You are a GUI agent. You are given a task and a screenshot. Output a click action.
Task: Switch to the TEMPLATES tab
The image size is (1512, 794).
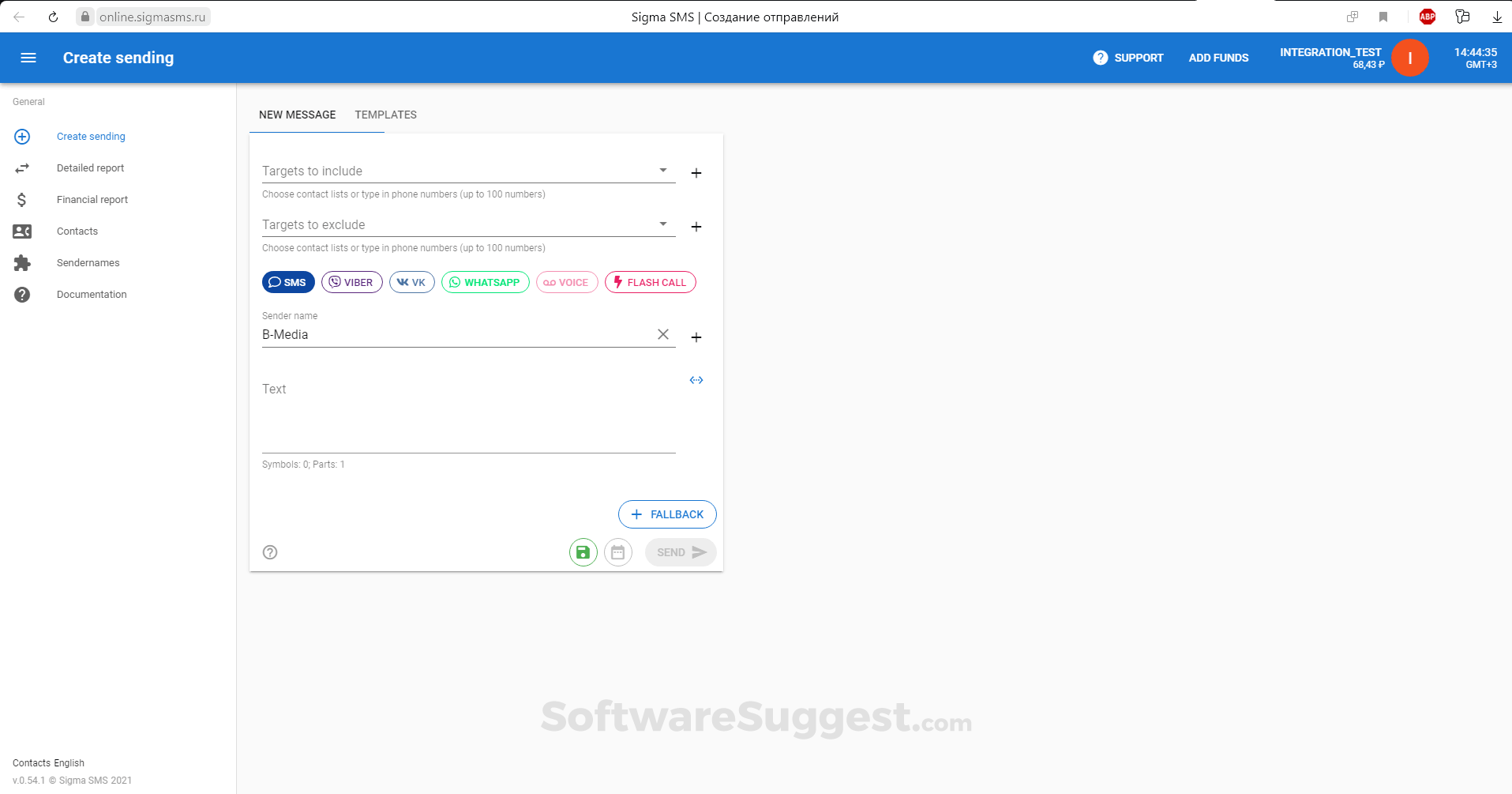pyautogui.click(x=385, y=115)
